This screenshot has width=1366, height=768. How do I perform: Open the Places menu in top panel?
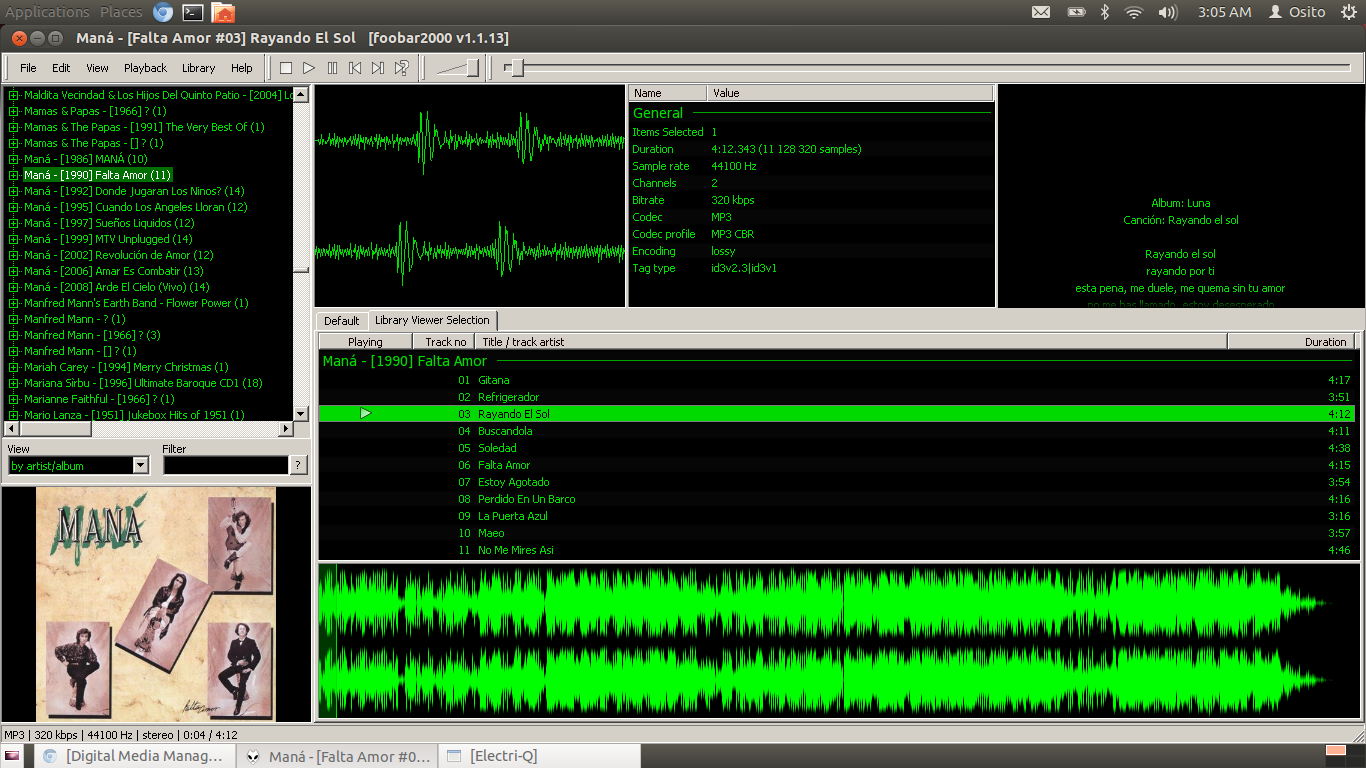[x=121, y=12]
